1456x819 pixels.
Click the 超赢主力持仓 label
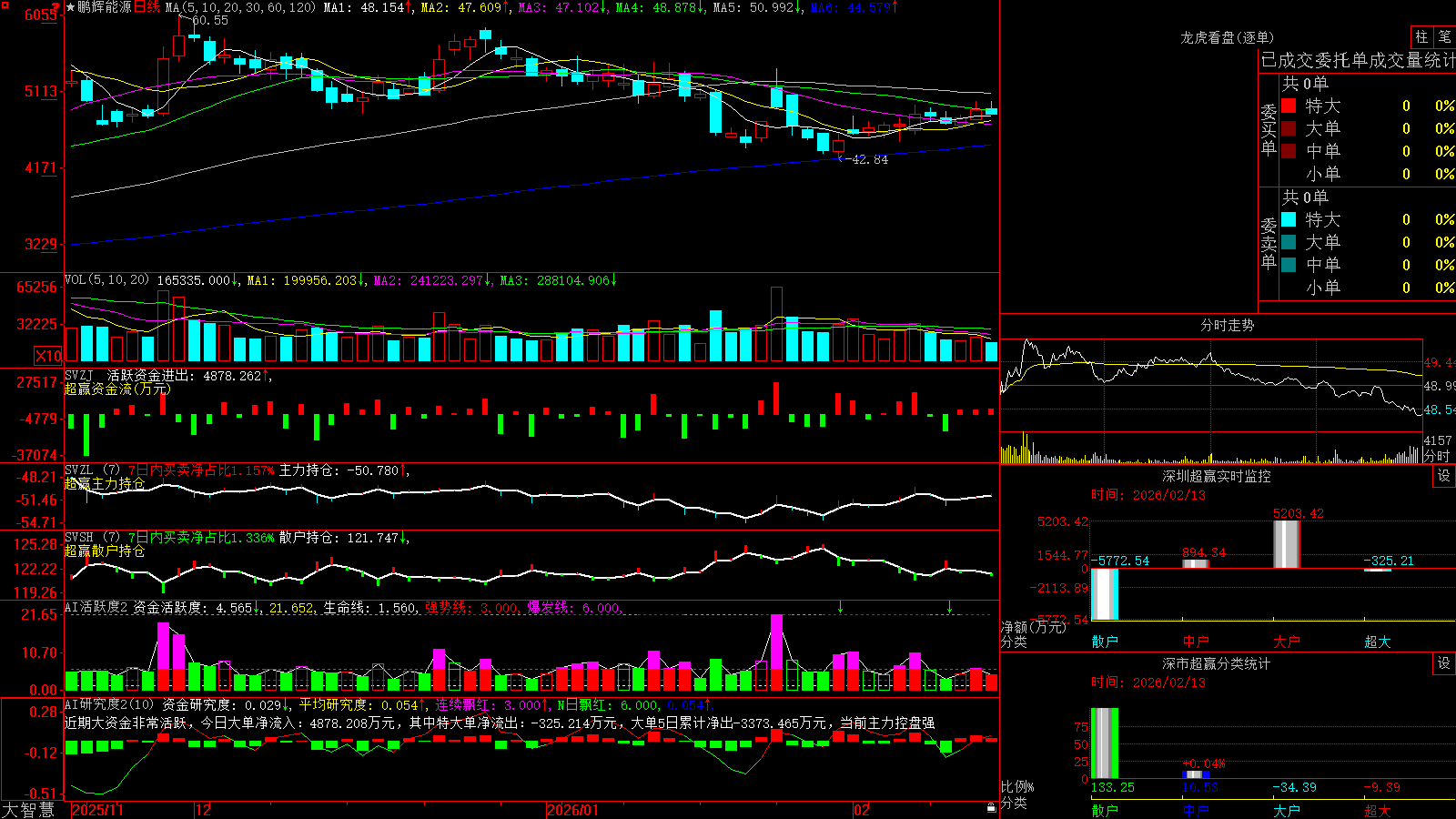tap(105, 483)
